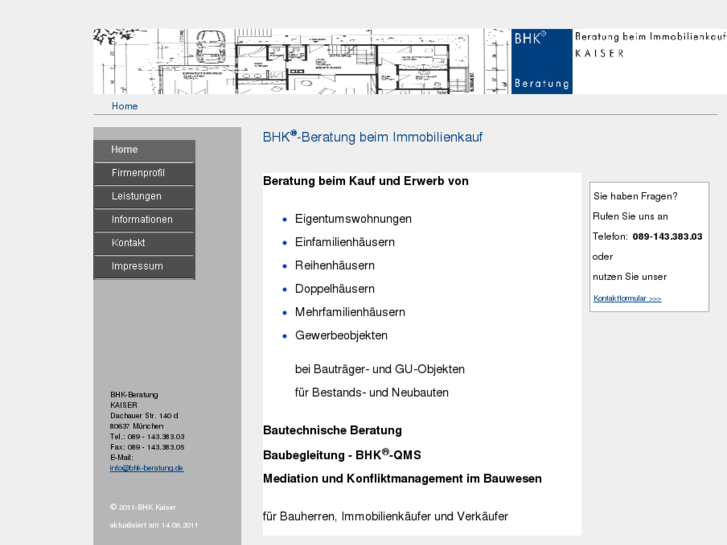
Task: View the Impressum page
Action: [144, 267]
